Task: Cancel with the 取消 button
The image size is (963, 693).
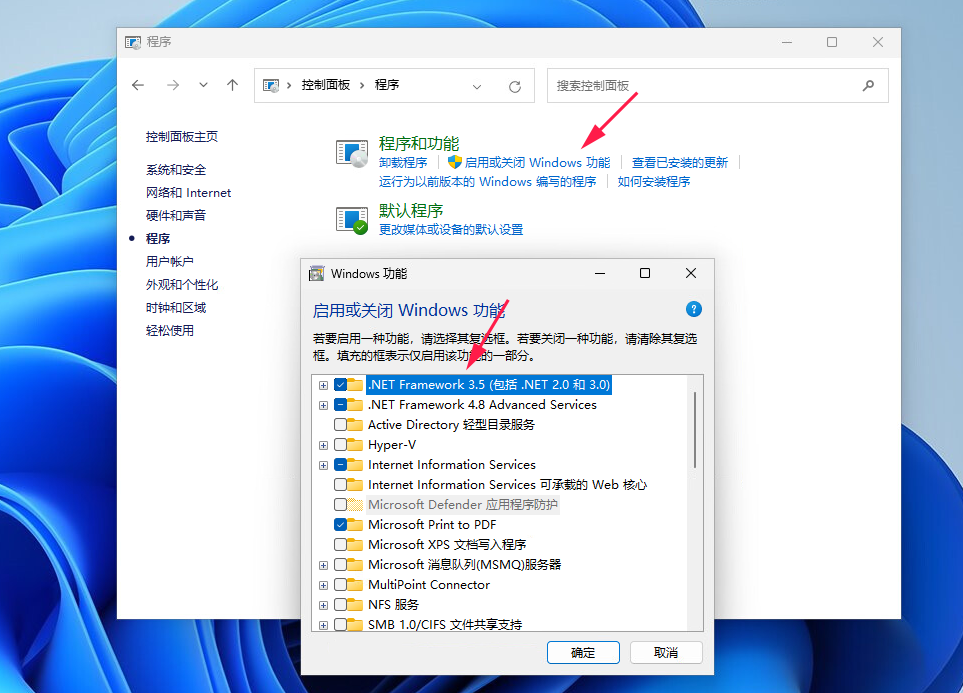Action: (666, 652)
